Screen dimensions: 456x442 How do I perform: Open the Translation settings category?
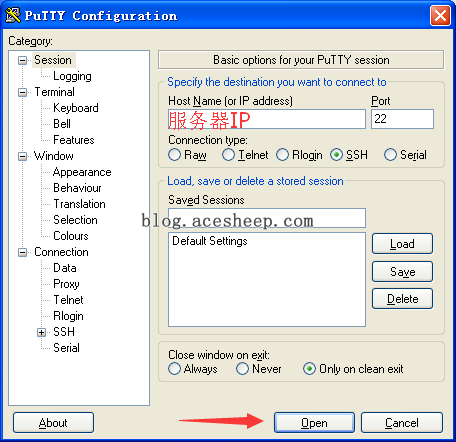(79, 204)
